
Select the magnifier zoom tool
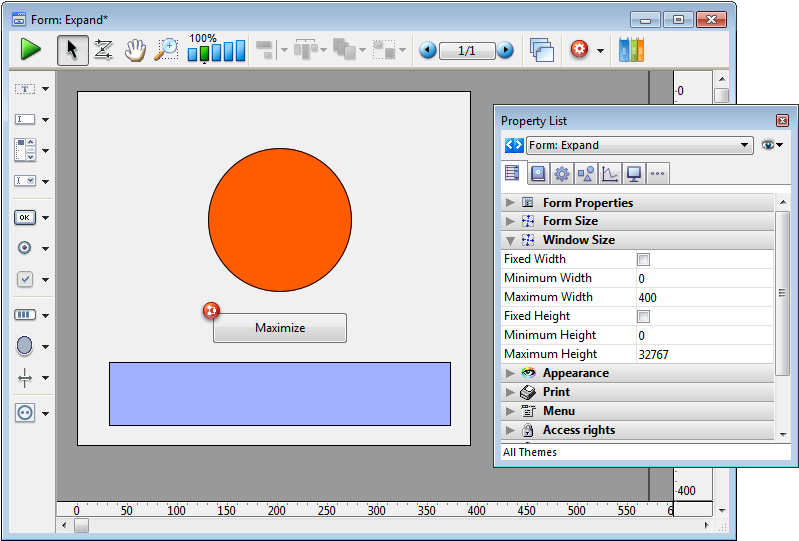pyautogui.click(x=166, y=50)
